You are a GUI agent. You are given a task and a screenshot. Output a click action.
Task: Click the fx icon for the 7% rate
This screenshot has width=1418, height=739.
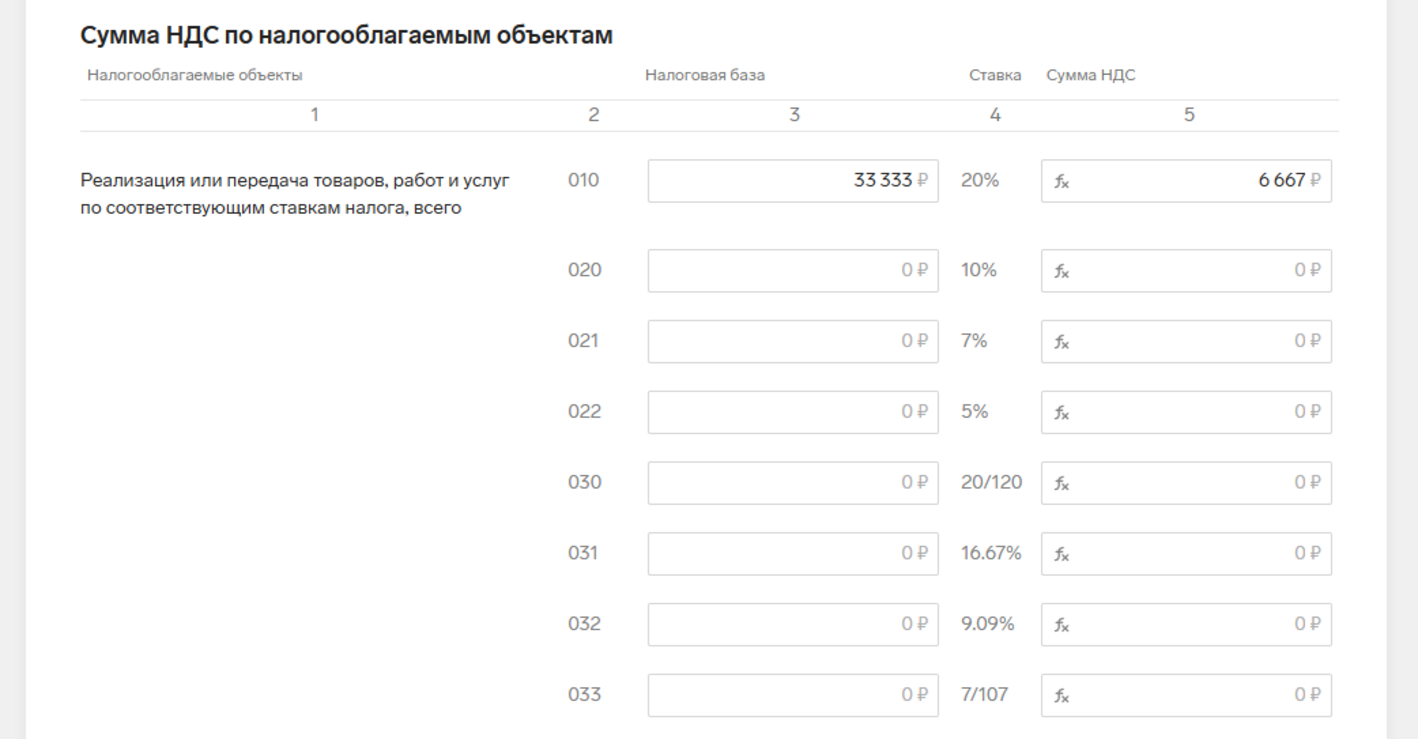(x=1062, y=342)
